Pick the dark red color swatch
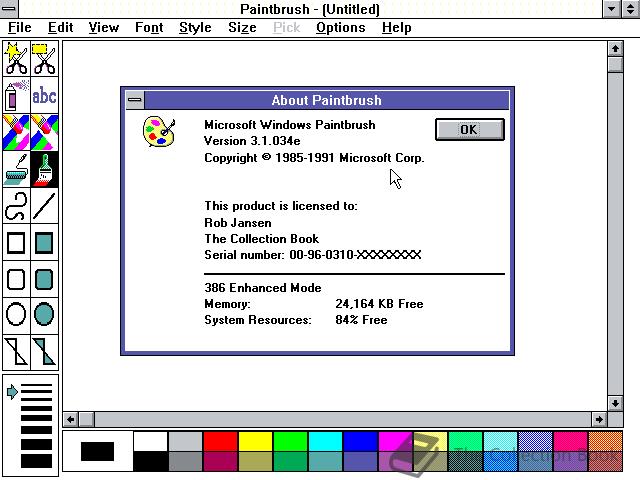Image resolution: width=640 pixels, height=480 pixels. (220, 461)
